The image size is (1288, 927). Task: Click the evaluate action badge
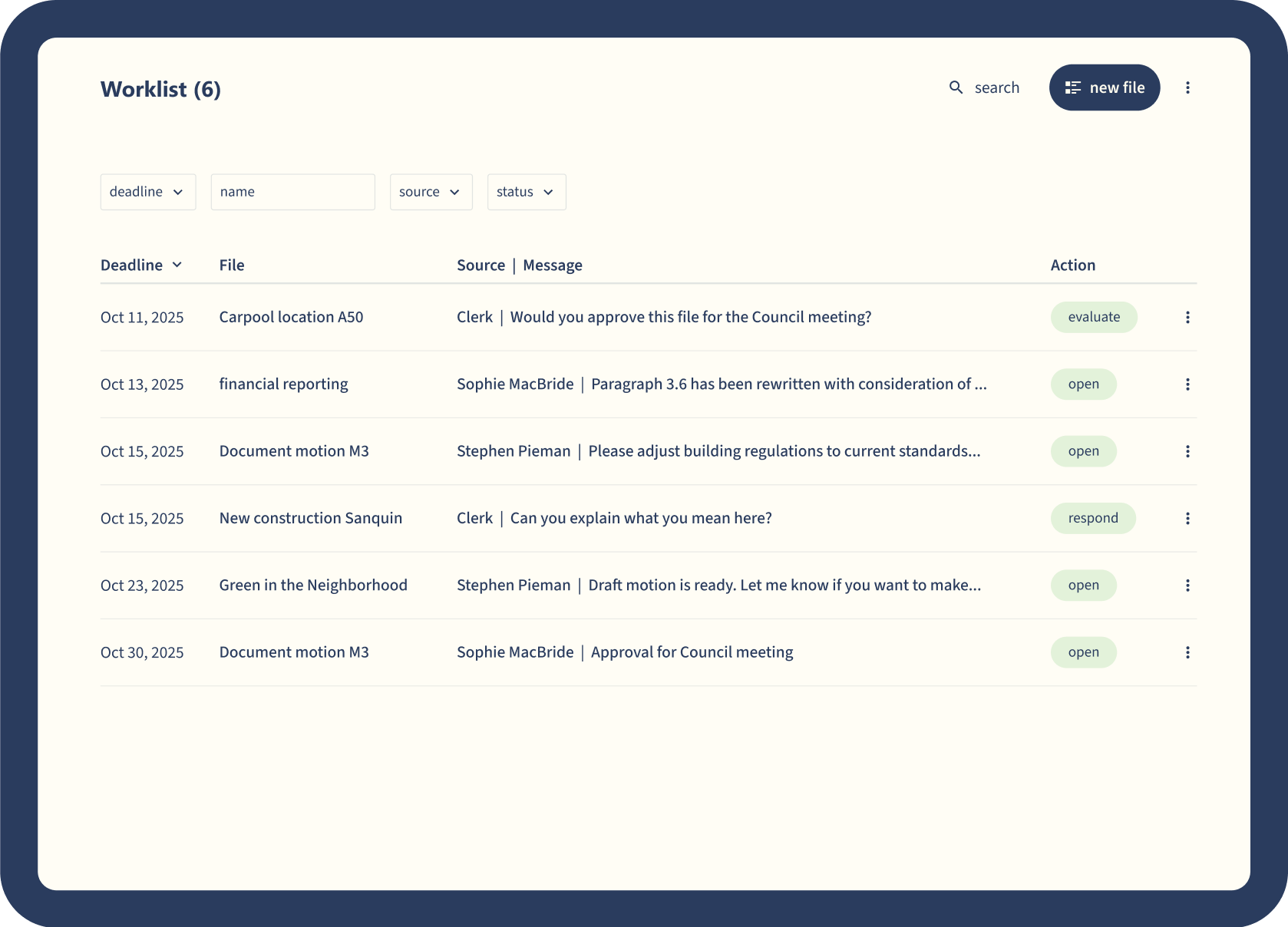[x=1094, y=317]
